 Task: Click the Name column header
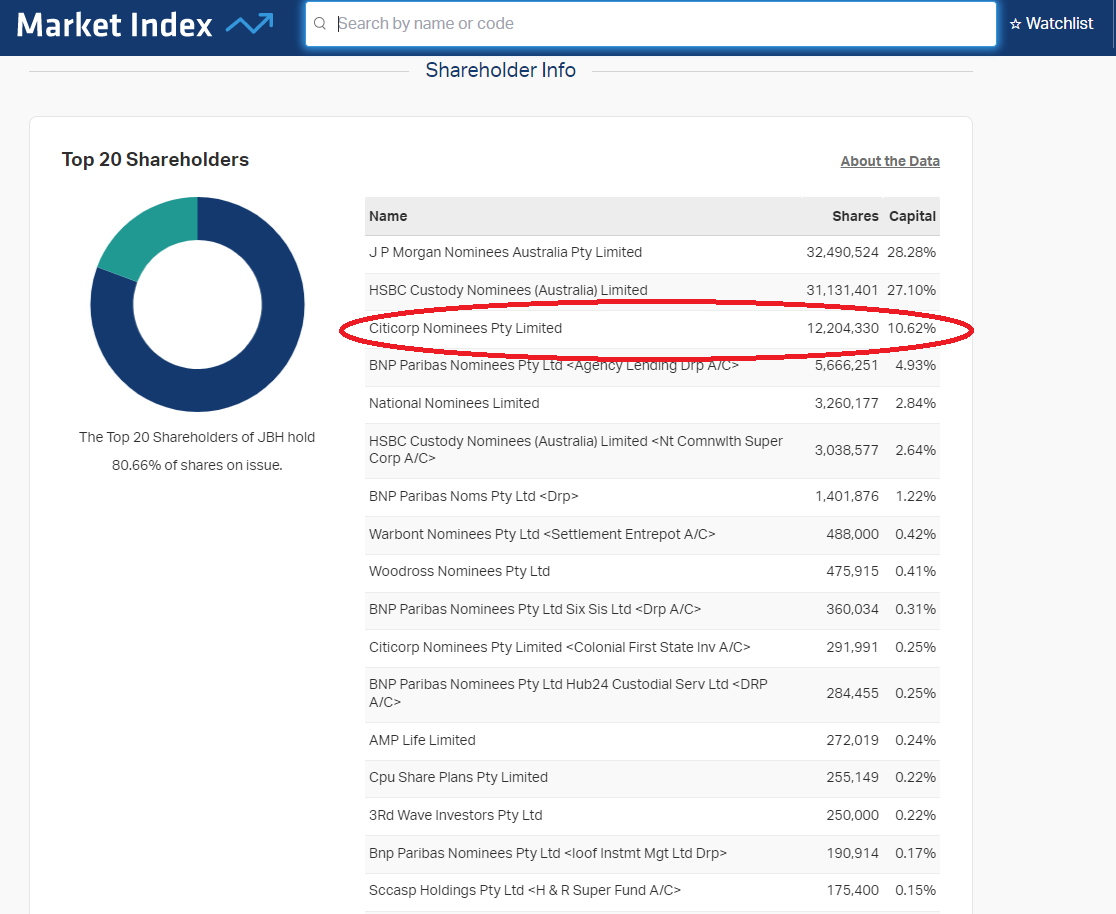pyautogui.click(x=388, y=216)
